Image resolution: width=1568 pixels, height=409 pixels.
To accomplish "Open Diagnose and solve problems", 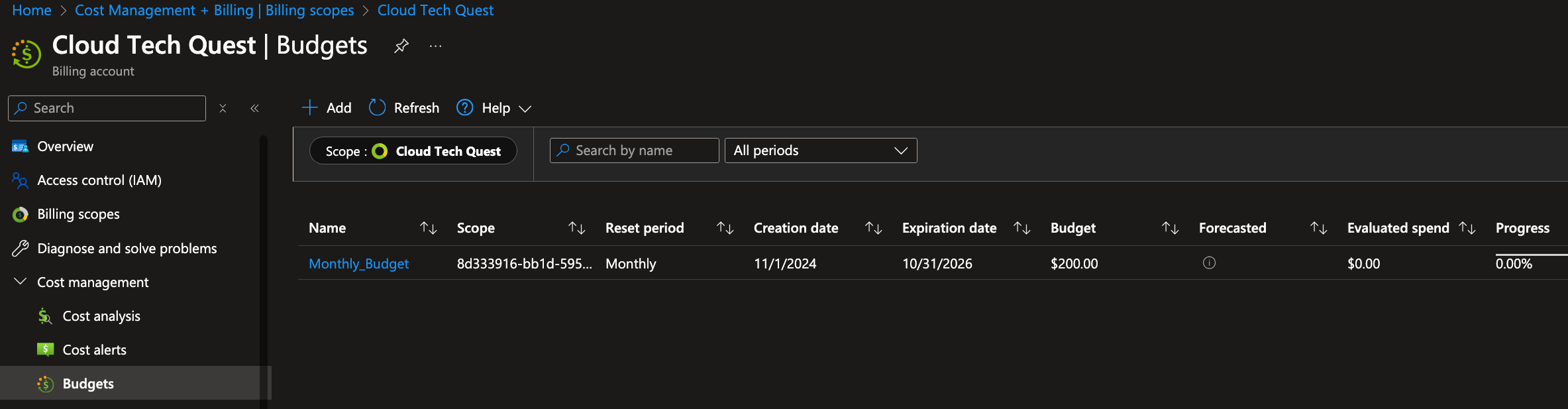I will [127, 249].
